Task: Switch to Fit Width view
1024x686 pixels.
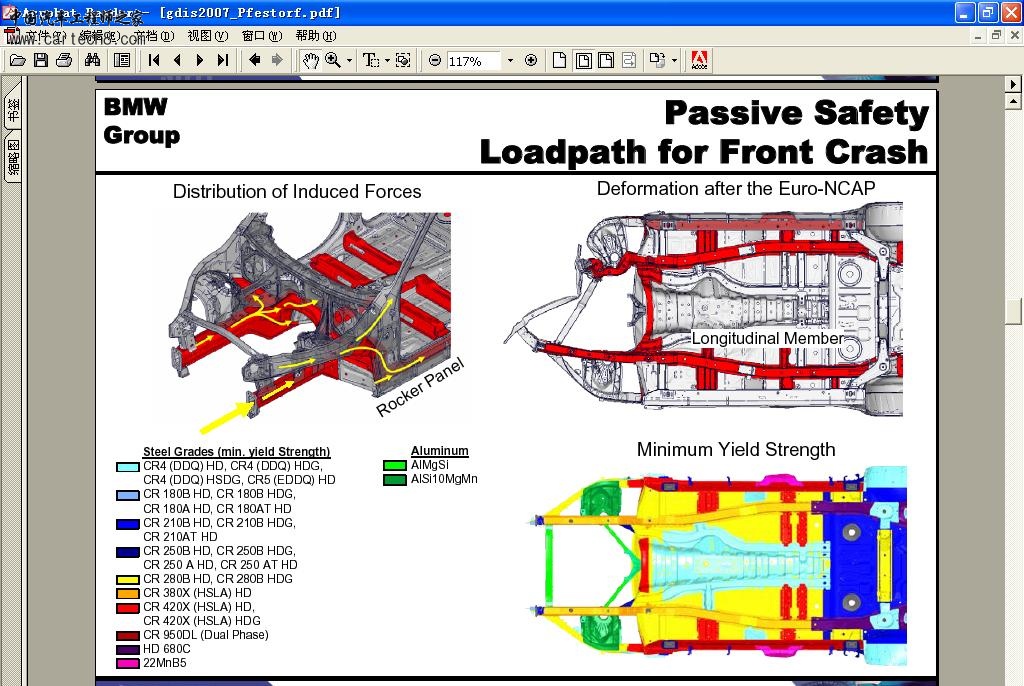Action: tap(606, 61)
